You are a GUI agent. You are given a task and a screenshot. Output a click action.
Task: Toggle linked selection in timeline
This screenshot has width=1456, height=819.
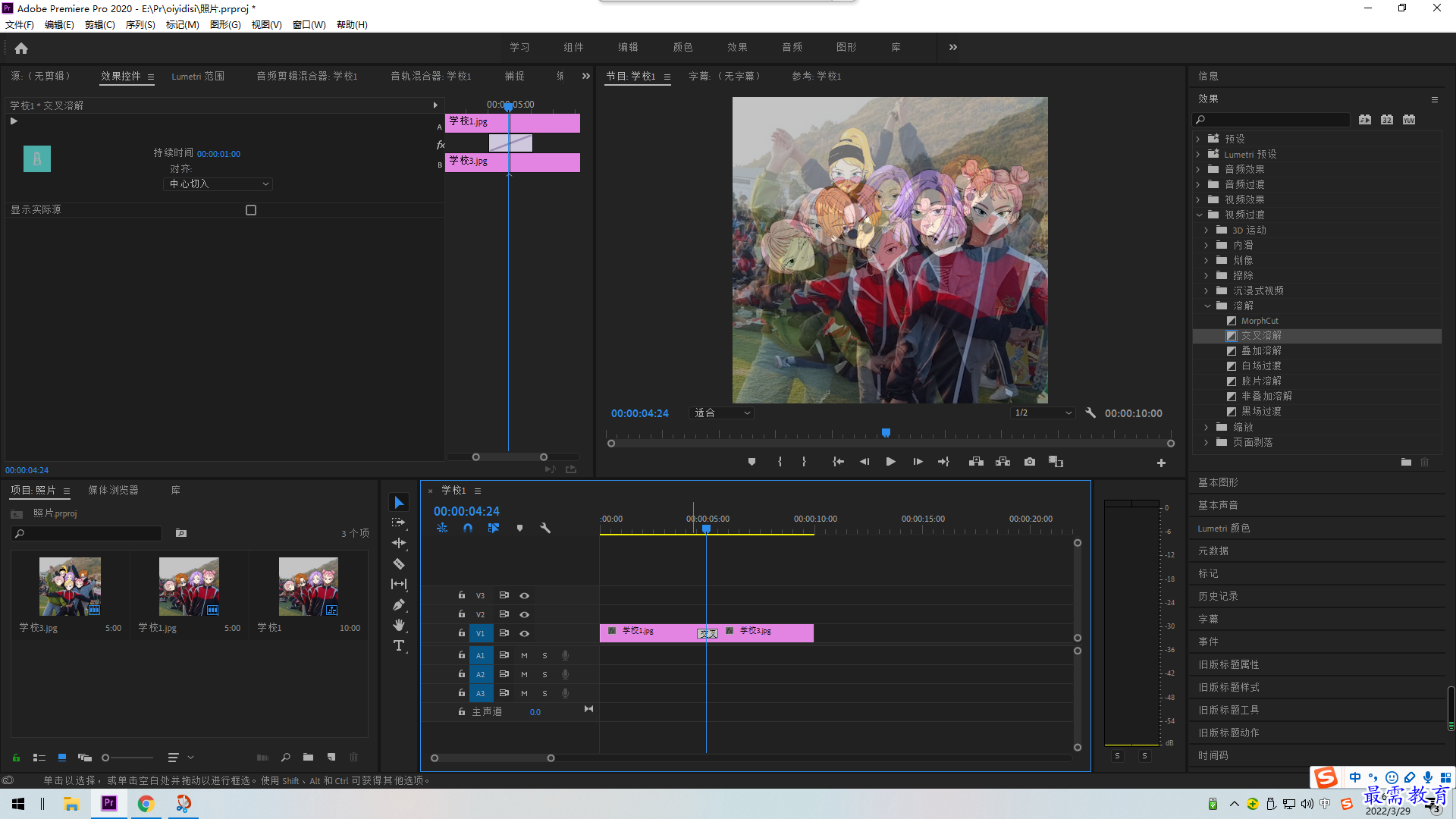494,528
